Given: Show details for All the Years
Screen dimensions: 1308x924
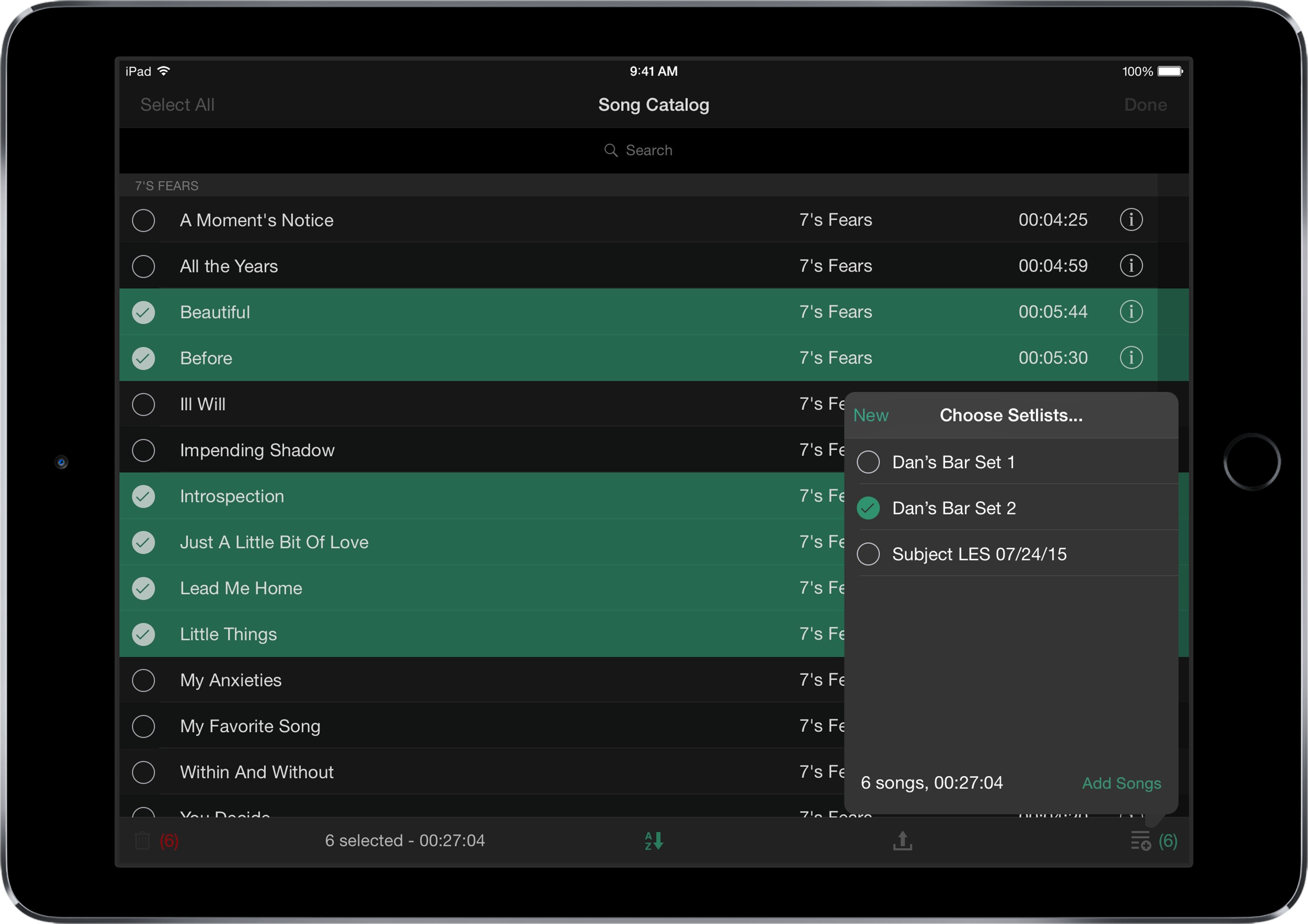Looking at the screenshot, I should [1131, 266].
